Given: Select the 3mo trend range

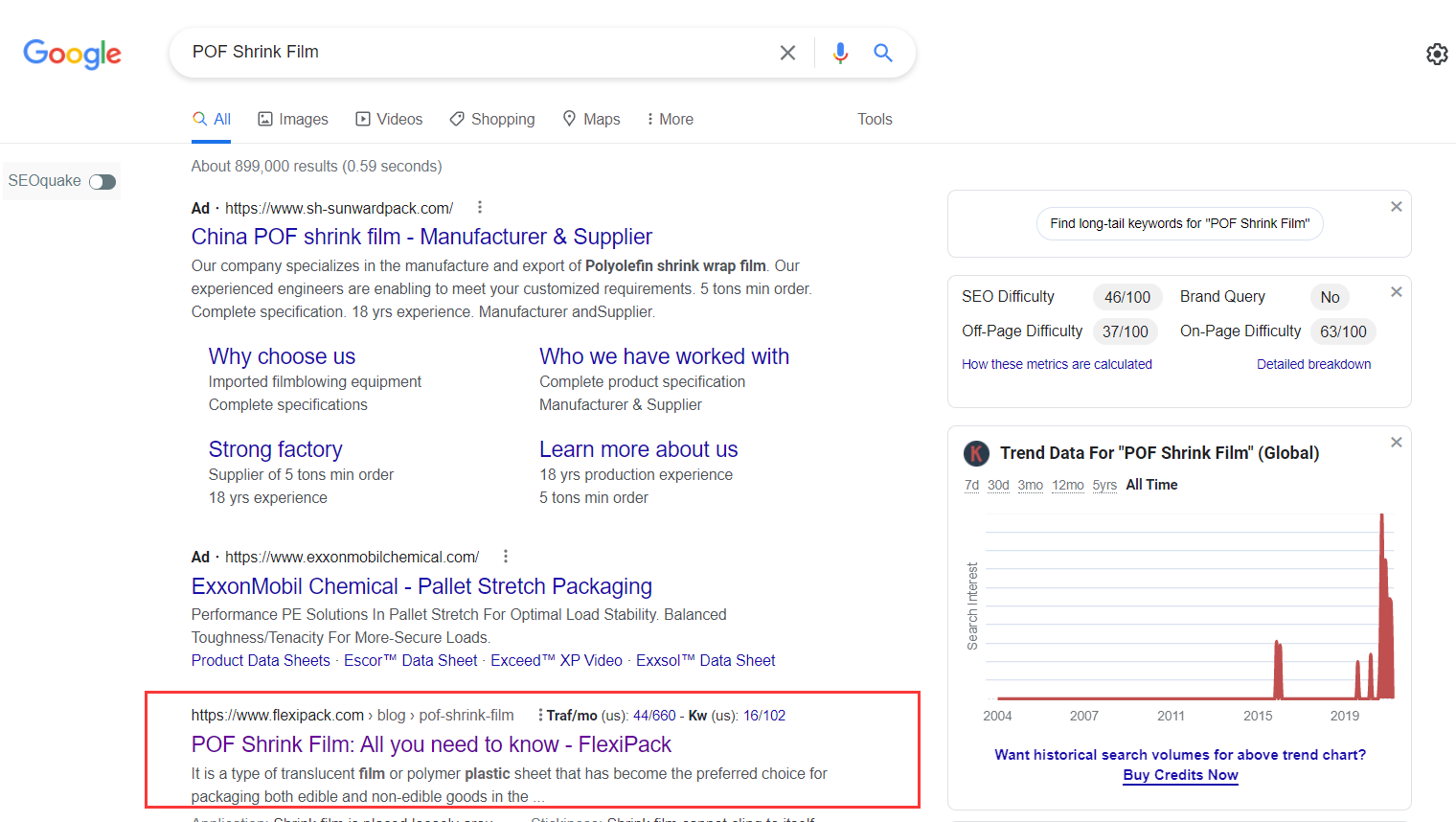Looking at the screenshot, I should click(1031, 485).
